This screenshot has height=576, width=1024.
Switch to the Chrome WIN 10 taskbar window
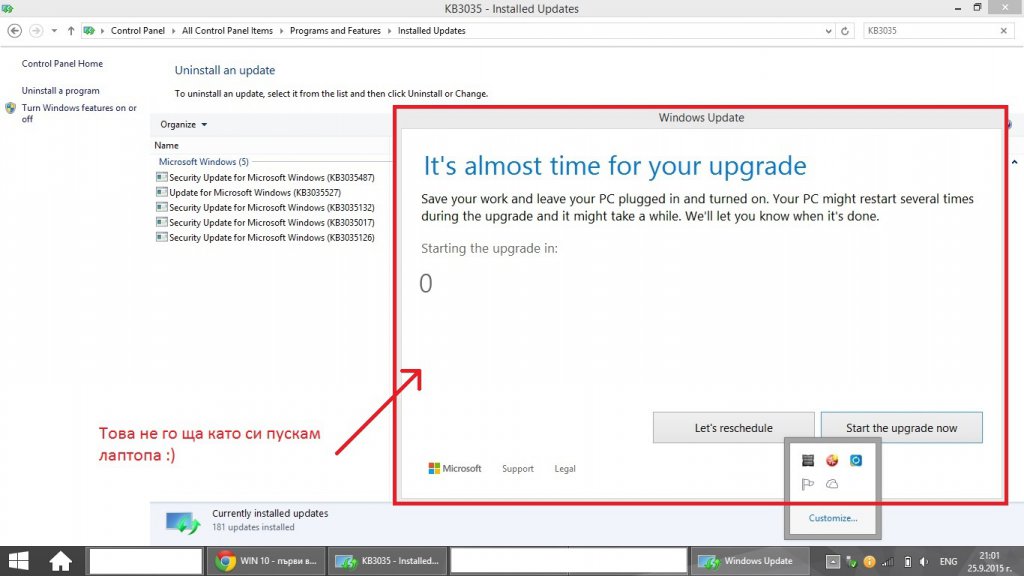[266, 561]
